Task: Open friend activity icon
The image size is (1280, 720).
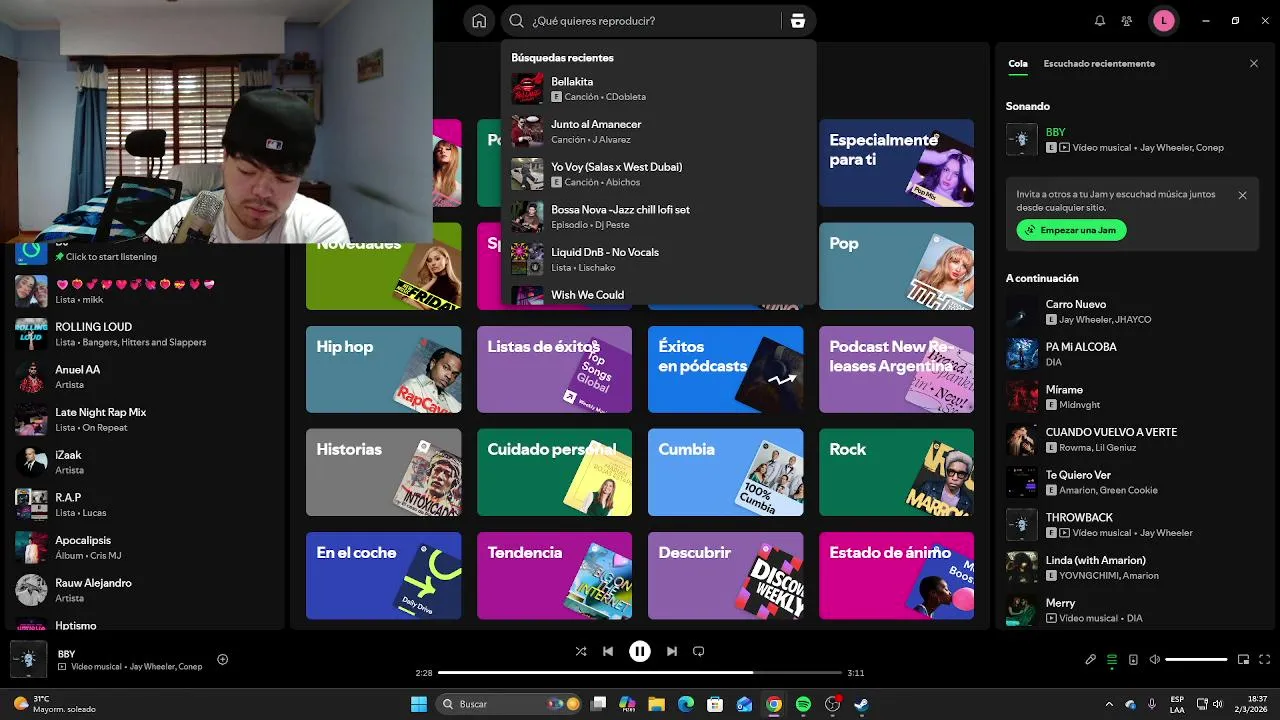Action: [x=1127, y=21]
